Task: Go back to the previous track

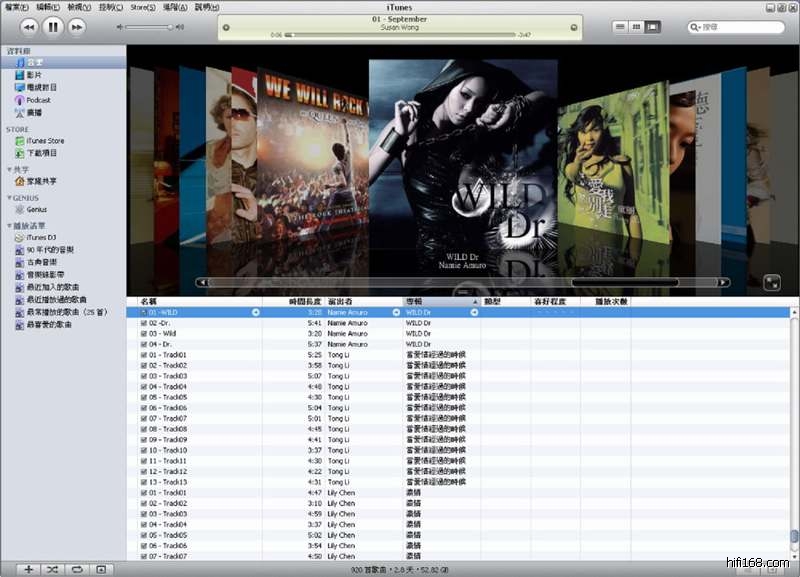Action: click(x=29, y=27)
